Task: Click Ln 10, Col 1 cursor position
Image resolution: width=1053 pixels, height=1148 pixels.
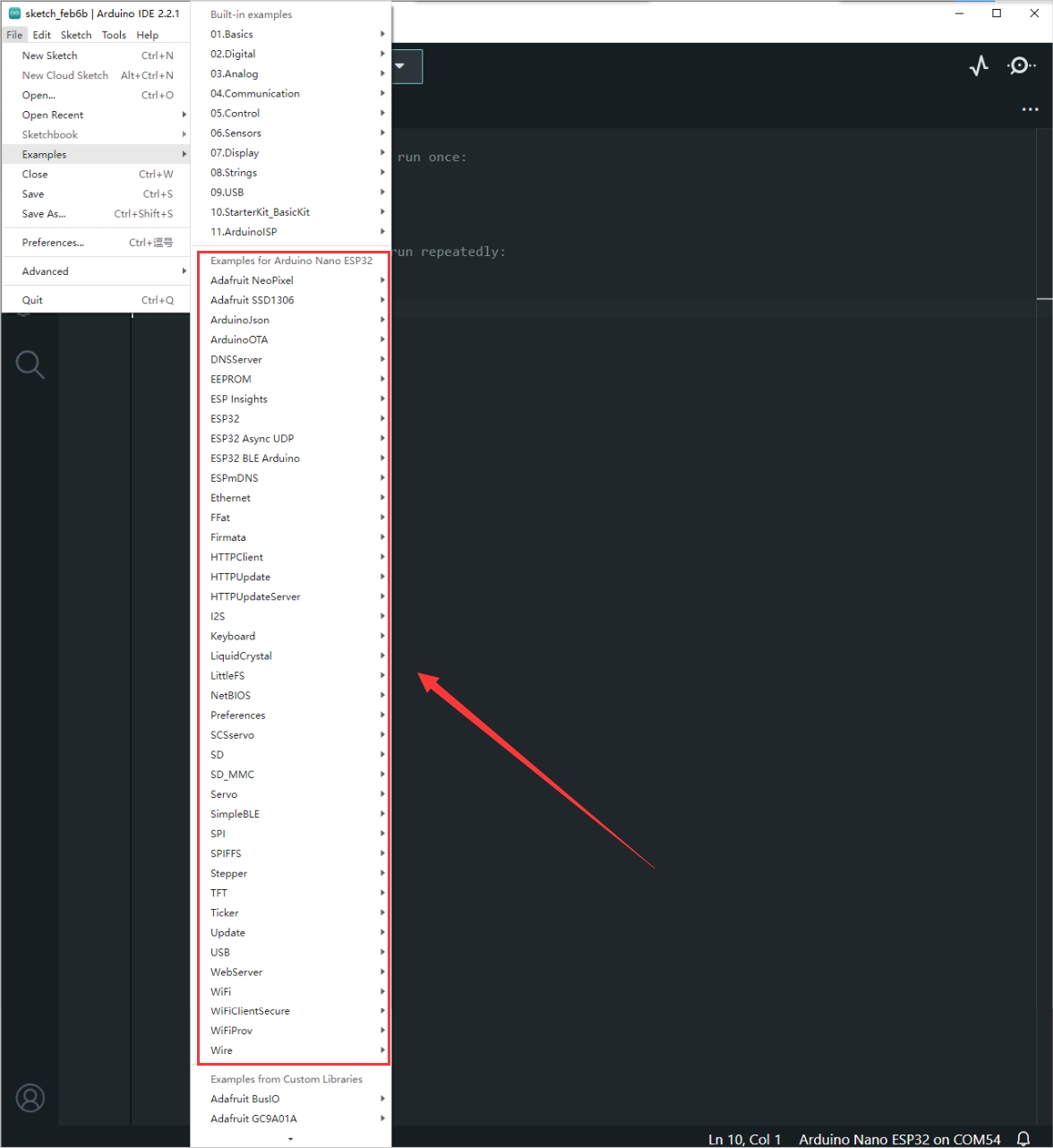Action: click(744, 1139)
